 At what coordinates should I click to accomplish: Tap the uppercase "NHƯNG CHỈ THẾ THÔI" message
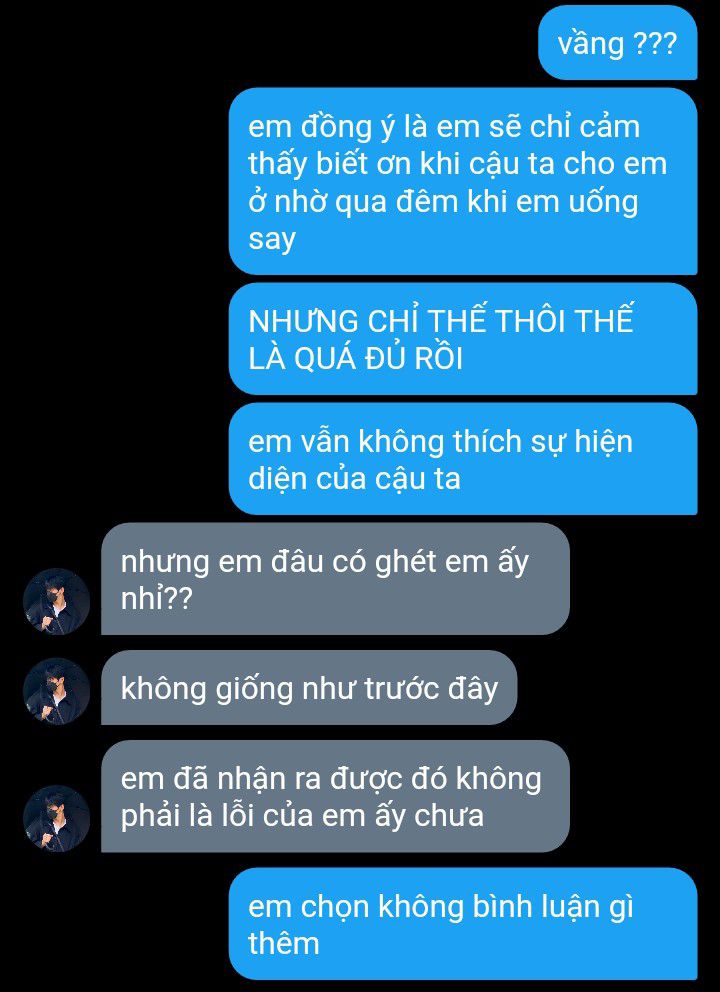(462, 338)
